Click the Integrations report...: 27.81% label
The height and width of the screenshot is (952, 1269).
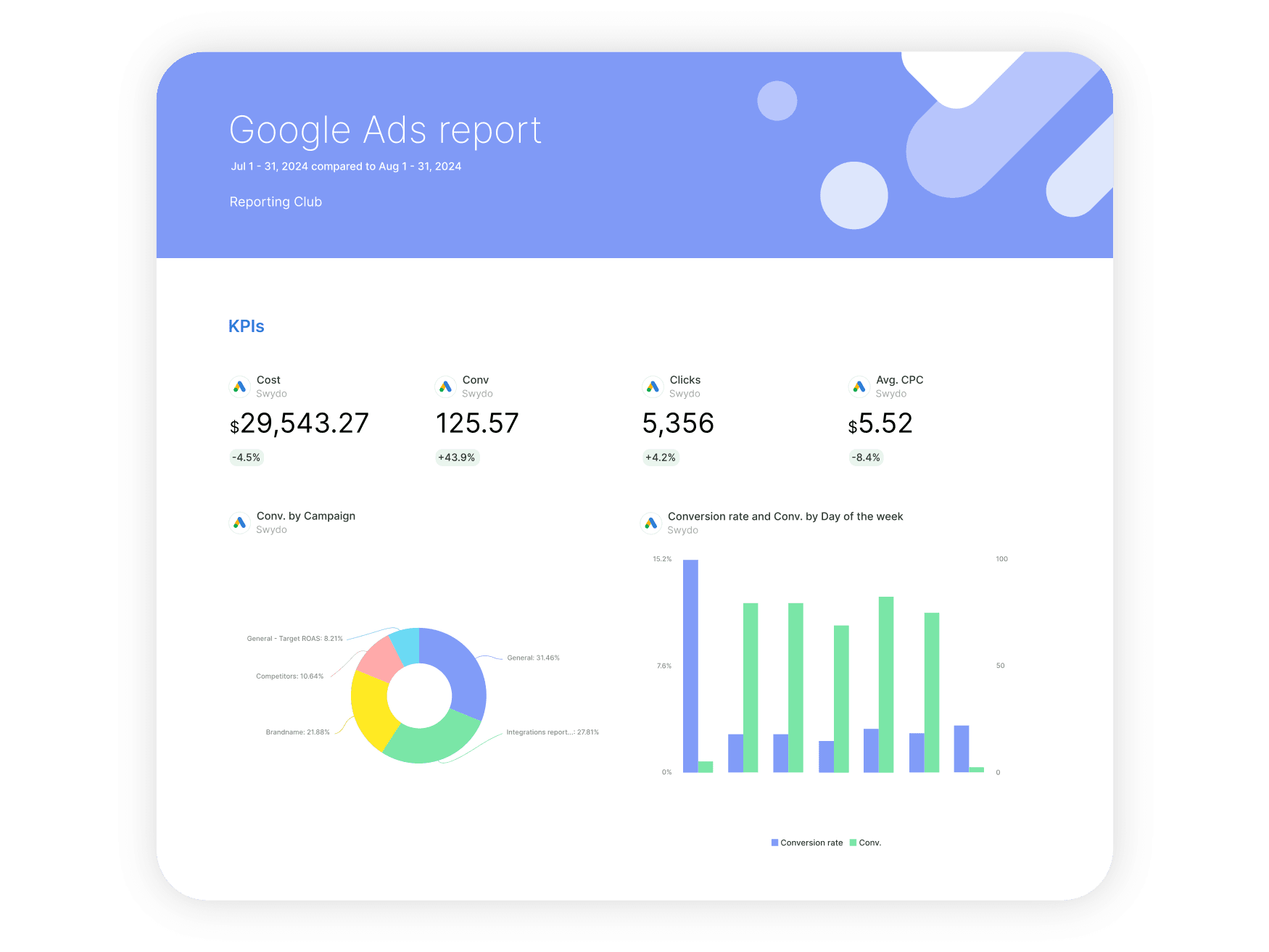(x=553, y=732)
